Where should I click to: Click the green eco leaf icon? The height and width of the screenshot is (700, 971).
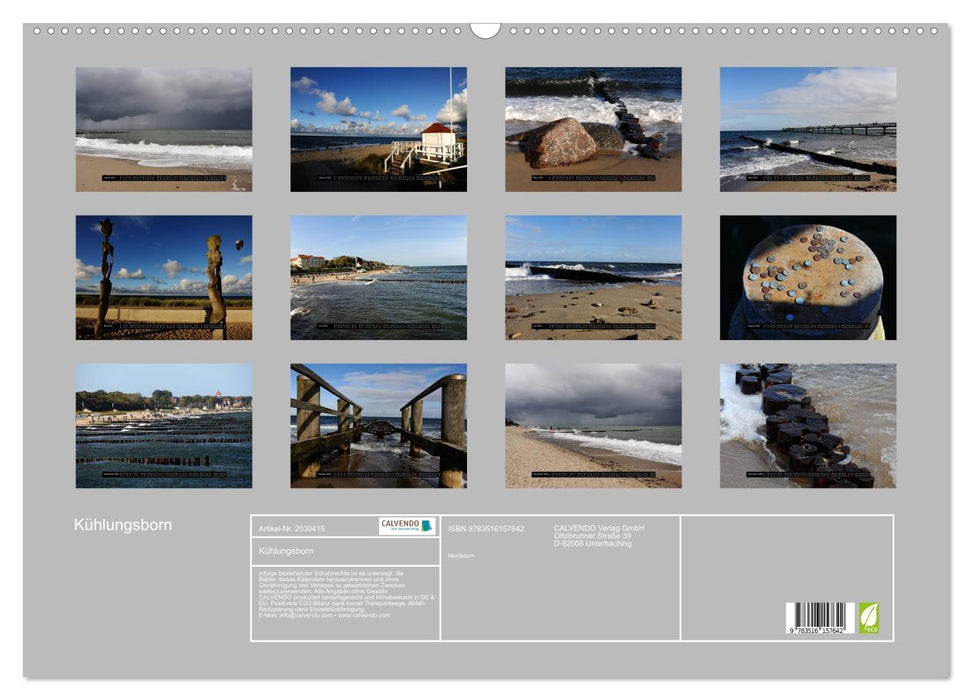pos(869,617)
